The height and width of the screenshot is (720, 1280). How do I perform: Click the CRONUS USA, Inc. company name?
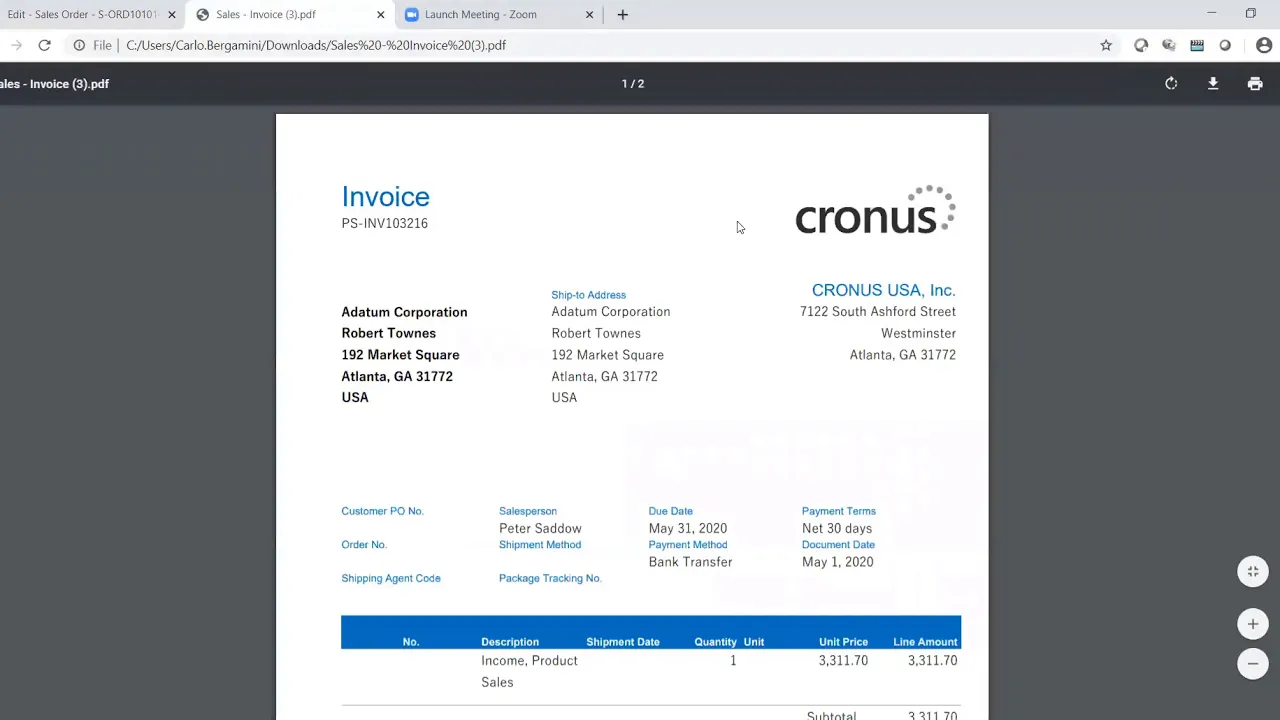(x=883, y=290)
